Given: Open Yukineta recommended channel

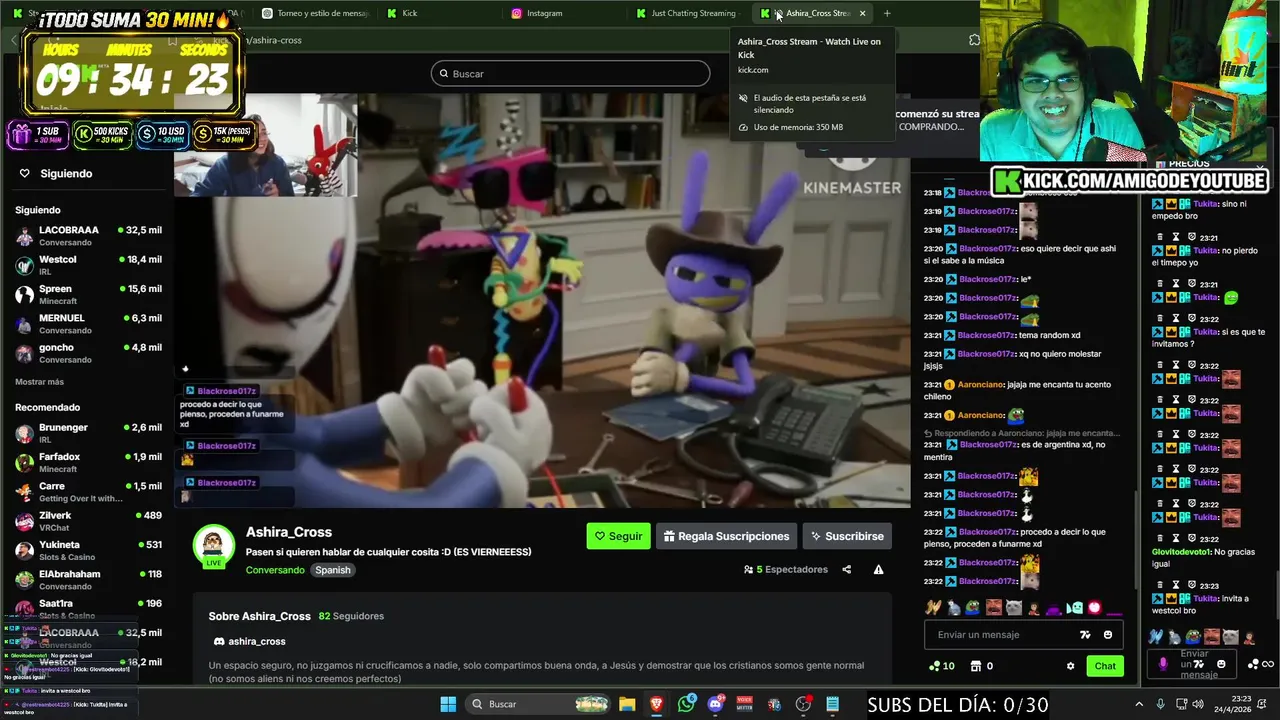Looking at the screenshot, I should tap(88, 550).
